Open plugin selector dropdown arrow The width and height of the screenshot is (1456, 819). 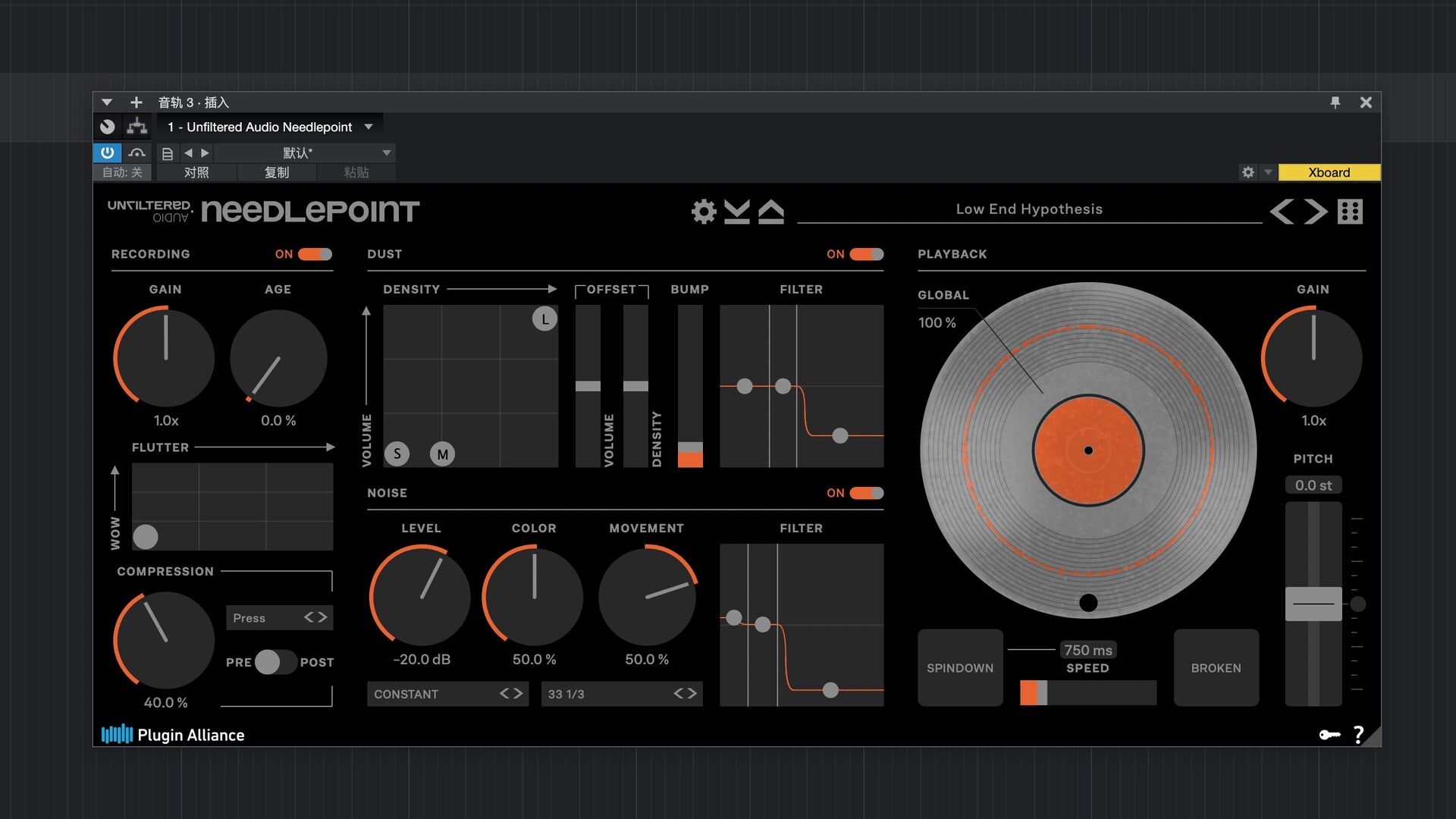pos(369,127)
